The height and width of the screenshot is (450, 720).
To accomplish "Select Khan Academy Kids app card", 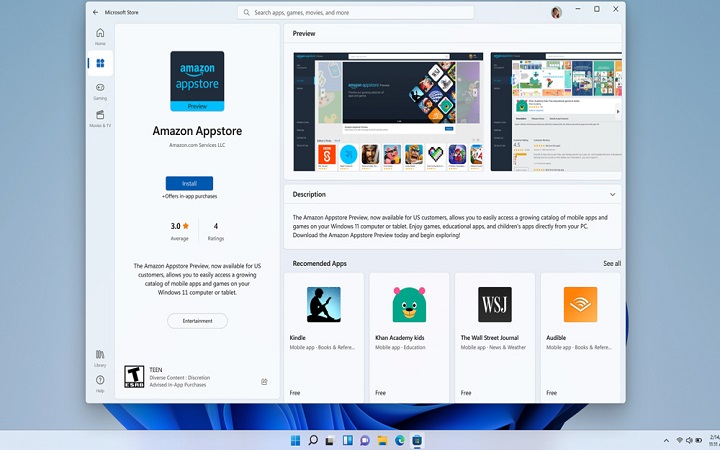I will tap(409, 336).
